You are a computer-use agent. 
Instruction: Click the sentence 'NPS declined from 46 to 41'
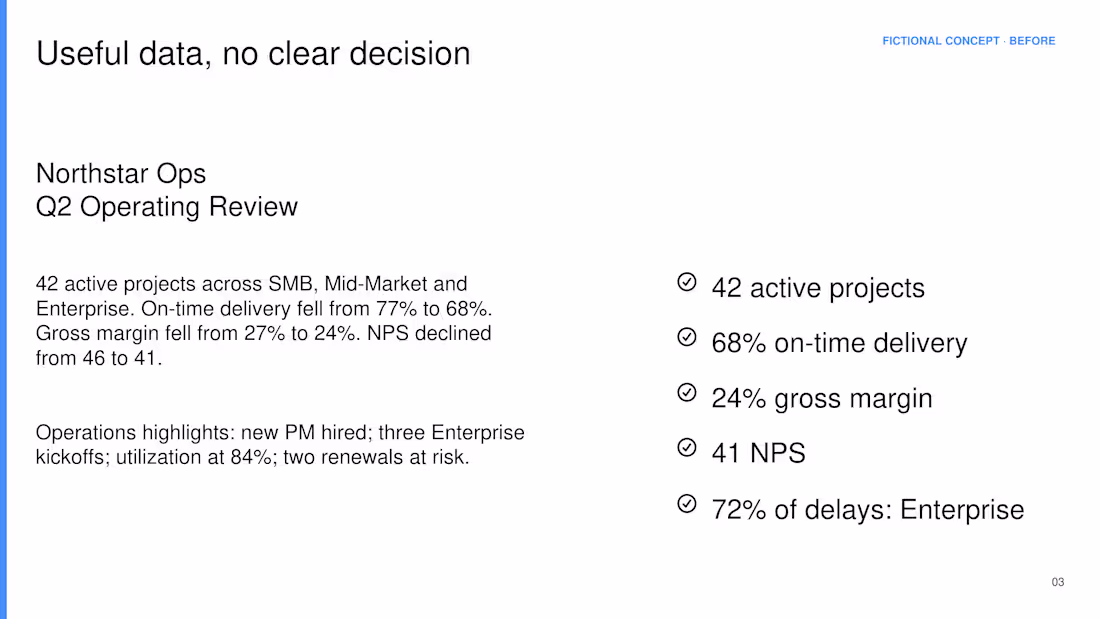264,345
